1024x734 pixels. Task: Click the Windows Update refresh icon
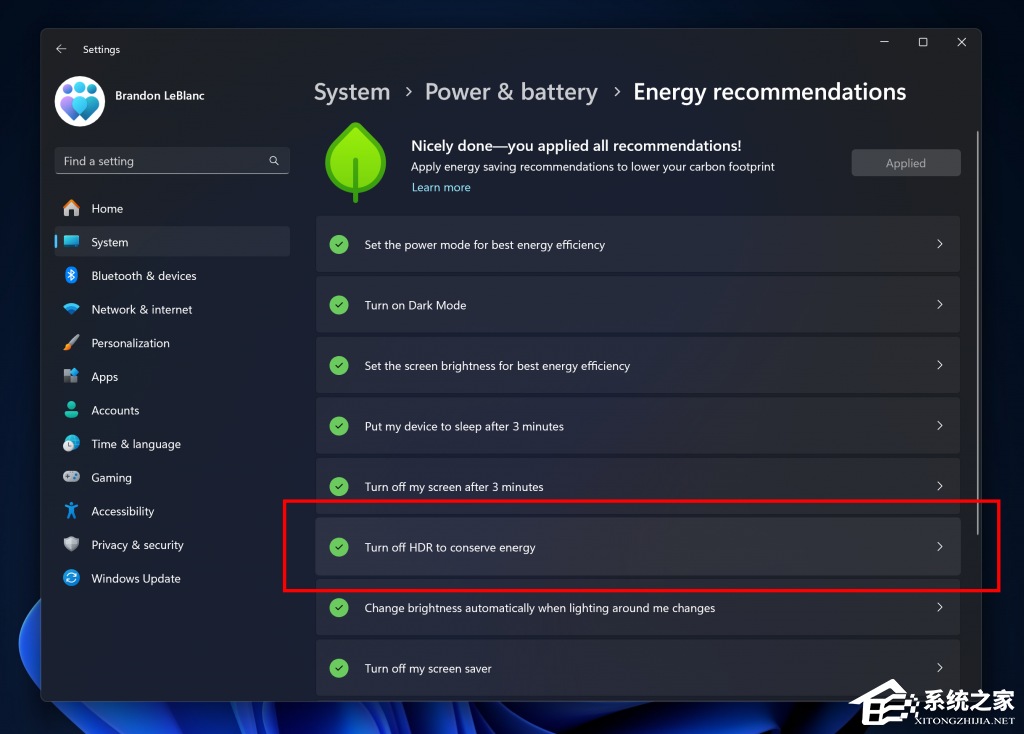pos(71,578)
